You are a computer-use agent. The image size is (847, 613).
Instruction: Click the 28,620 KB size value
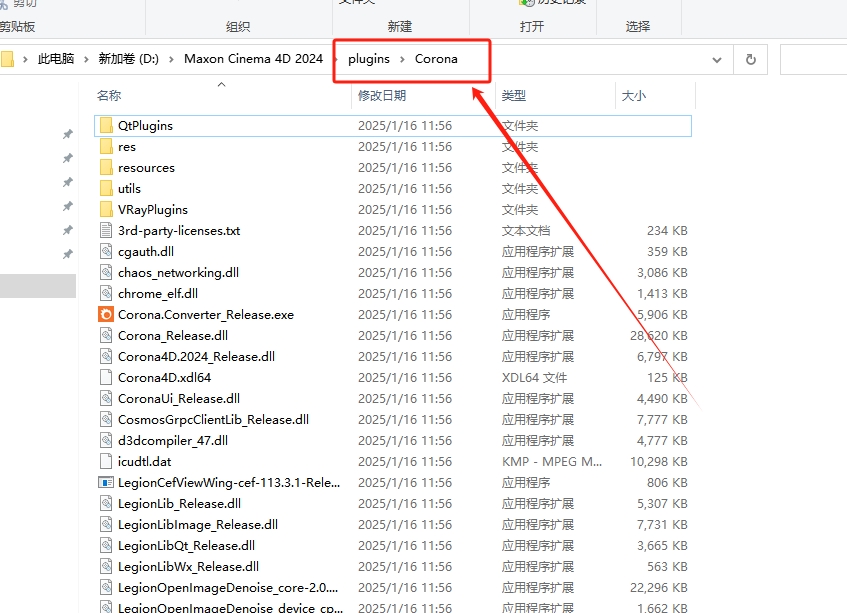point(658,335)
